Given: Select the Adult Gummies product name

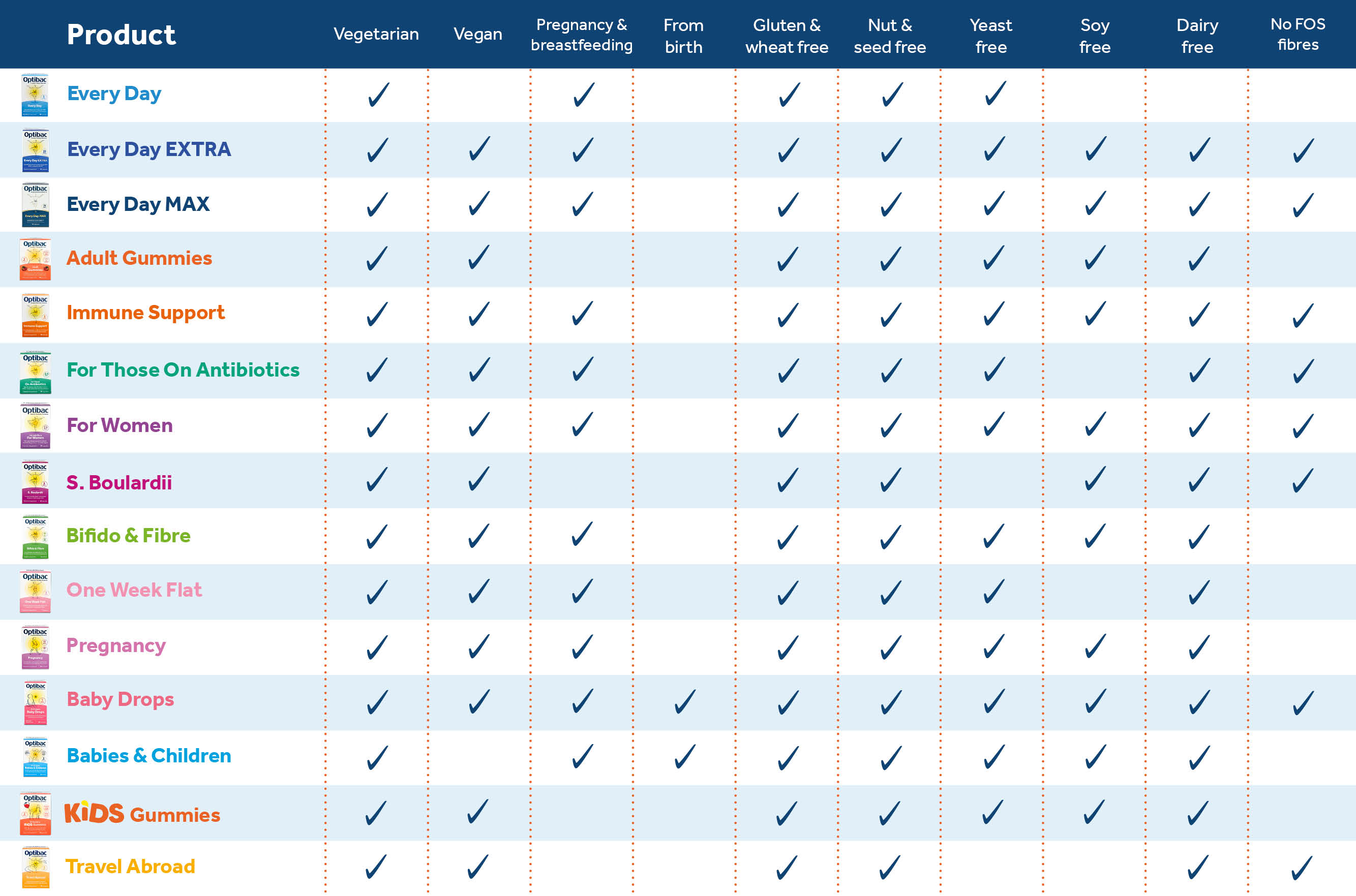Looking at the screenshot, I should click(139, 258).
